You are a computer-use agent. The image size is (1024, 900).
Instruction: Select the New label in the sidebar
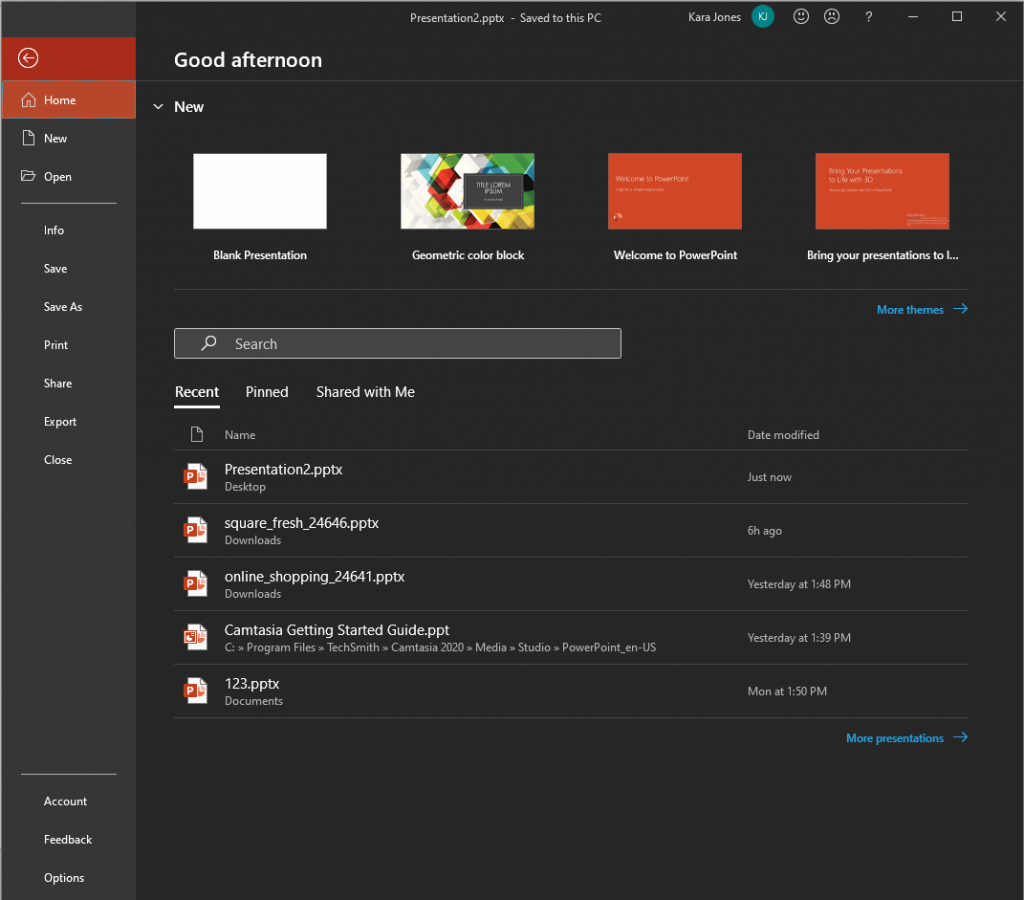click(56, 138)
